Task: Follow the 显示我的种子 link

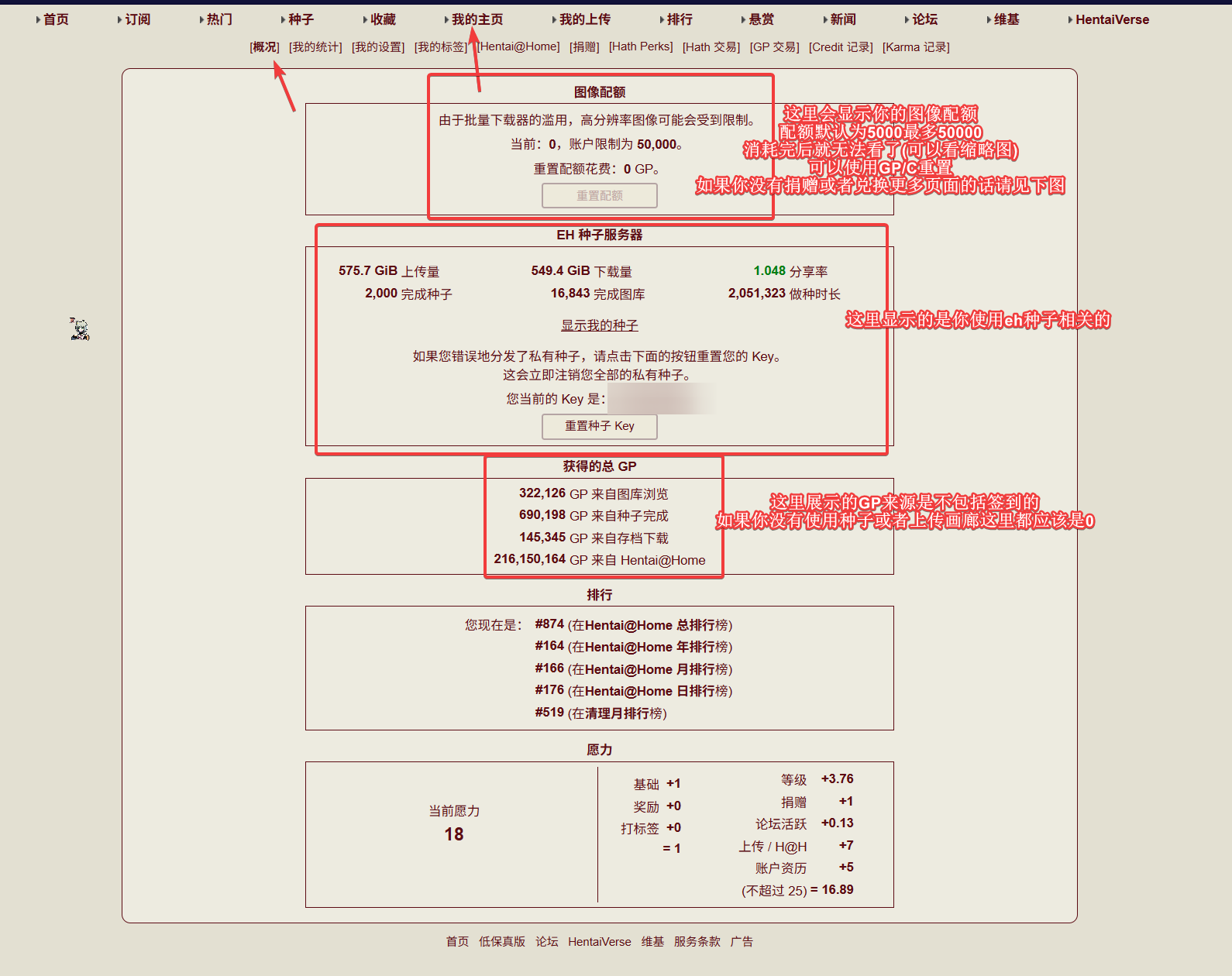Action: pyautogui.click(x=600, y=325)
